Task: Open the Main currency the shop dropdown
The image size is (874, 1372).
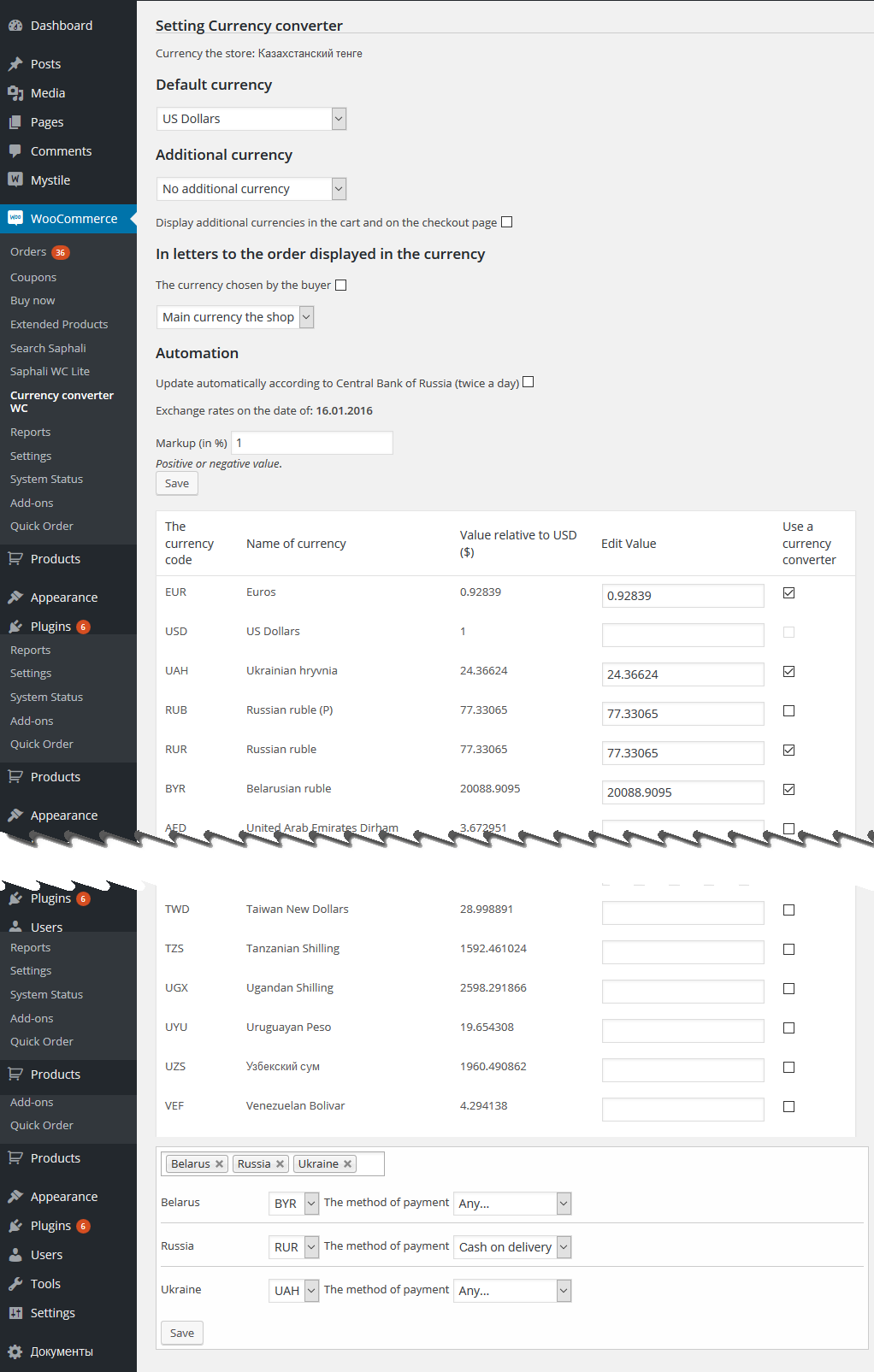Action: (x=235, y=317)
